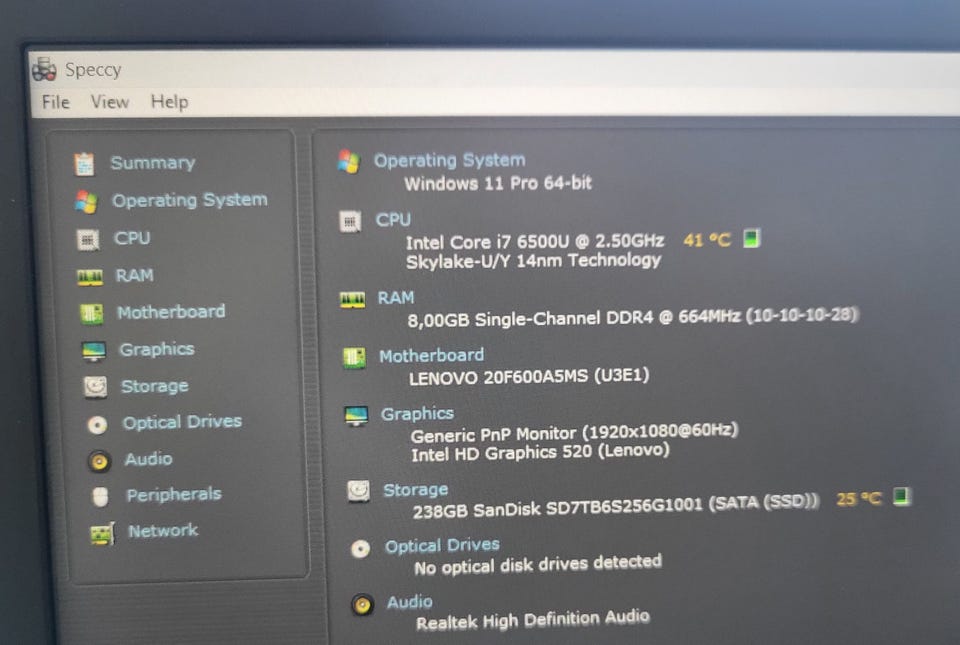The image size is (960, 645).
Task: Select Optical Drives in the sidebar
Action: coord(182,422)
